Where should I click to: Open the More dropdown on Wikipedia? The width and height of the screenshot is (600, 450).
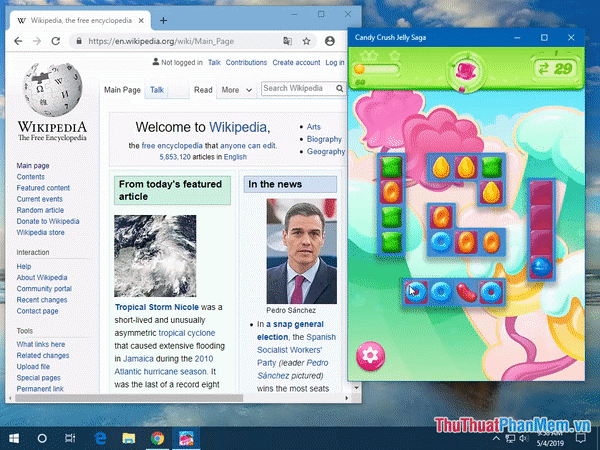point(236,90)
